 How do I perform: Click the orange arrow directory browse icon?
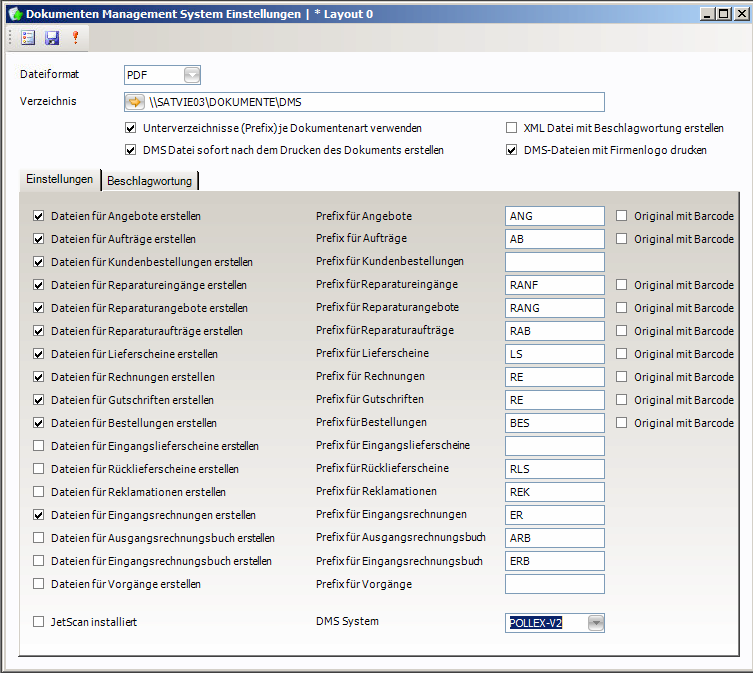click(x=135, y=102)
